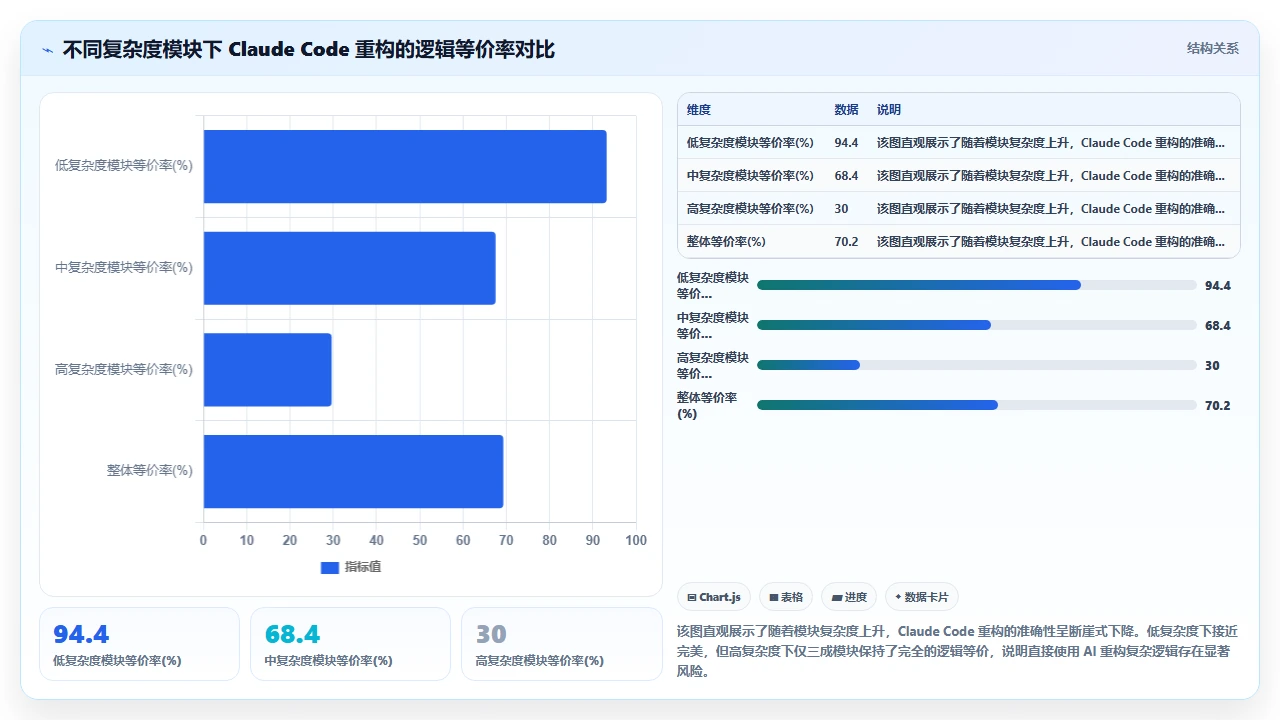Click the progress bar valued 30
1280x720 pixels.
(x=977, y=365)
